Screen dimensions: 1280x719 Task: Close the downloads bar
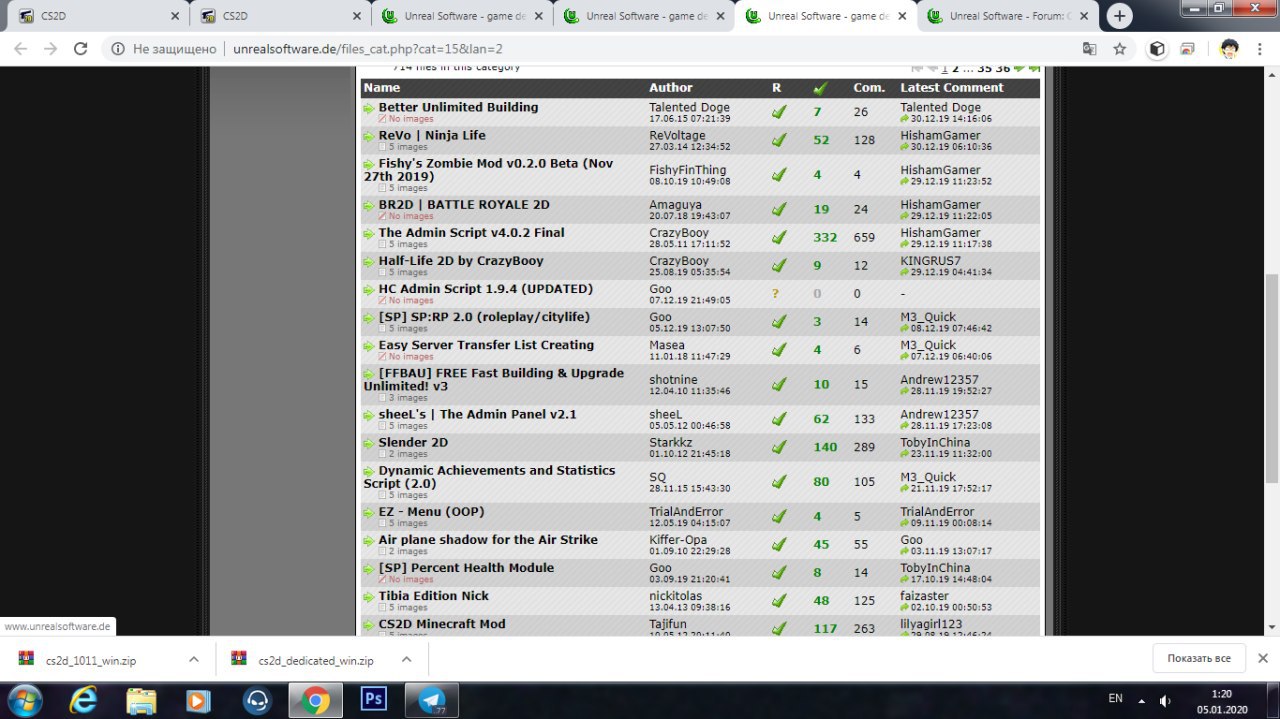click(1262, 659)
